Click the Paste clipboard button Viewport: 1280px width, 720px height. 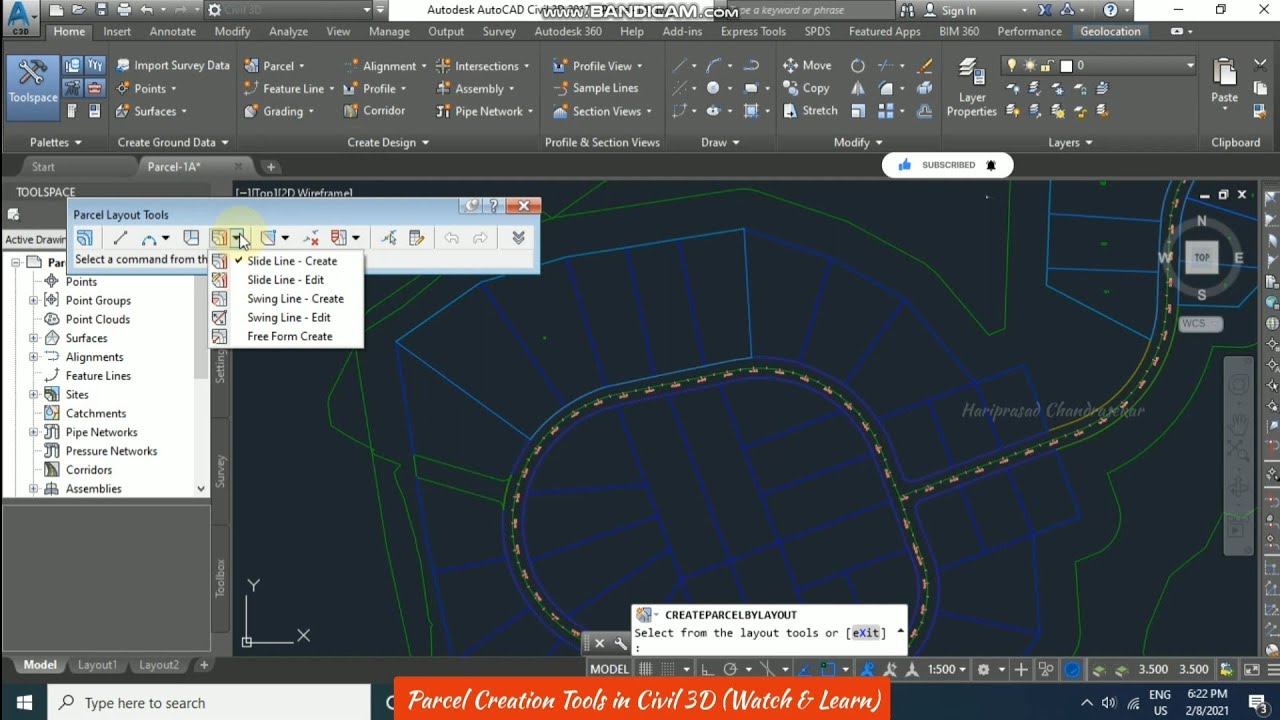pos(1225,83)
